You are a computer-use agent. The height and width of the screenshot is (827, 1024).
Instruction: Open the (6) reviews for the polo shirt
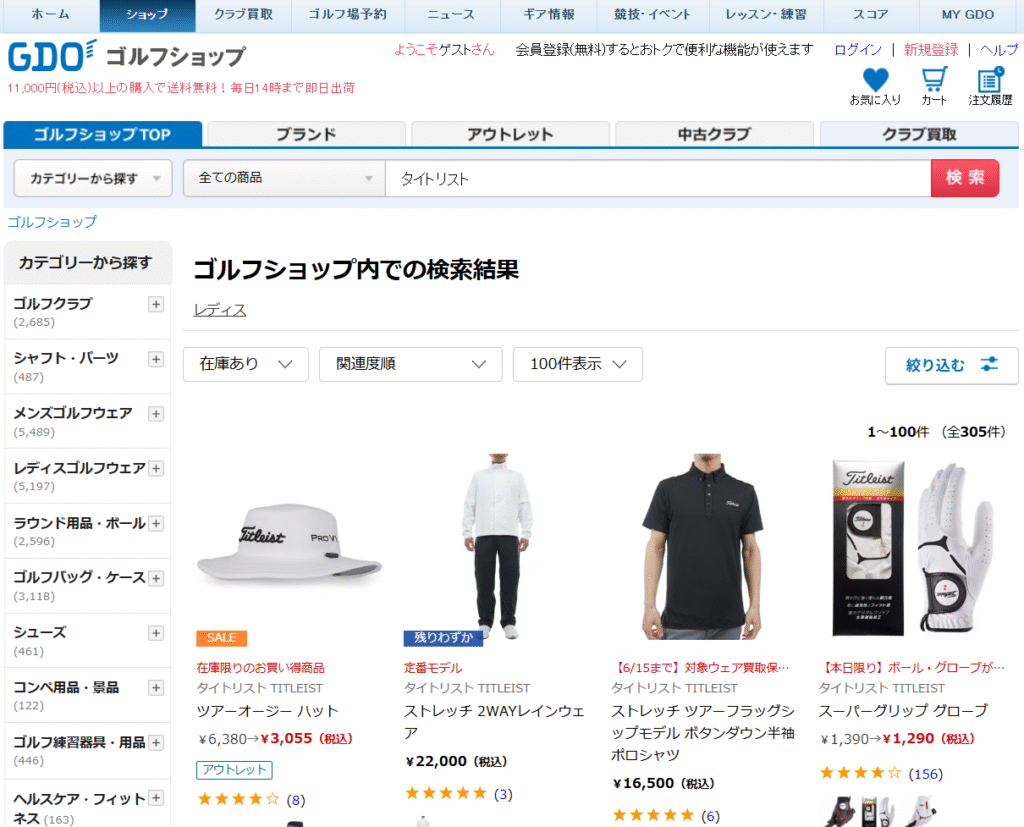pos(711,817)
